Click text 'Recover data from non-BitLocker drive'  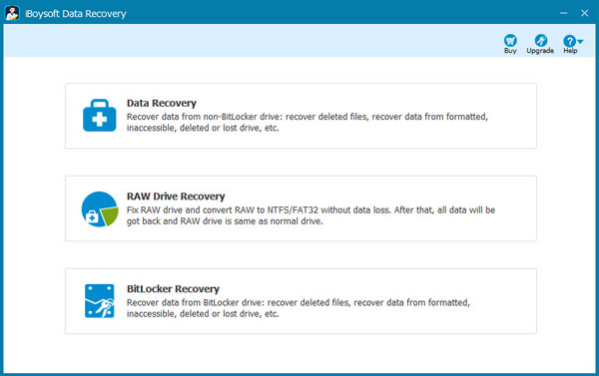[x=204, y=117]
